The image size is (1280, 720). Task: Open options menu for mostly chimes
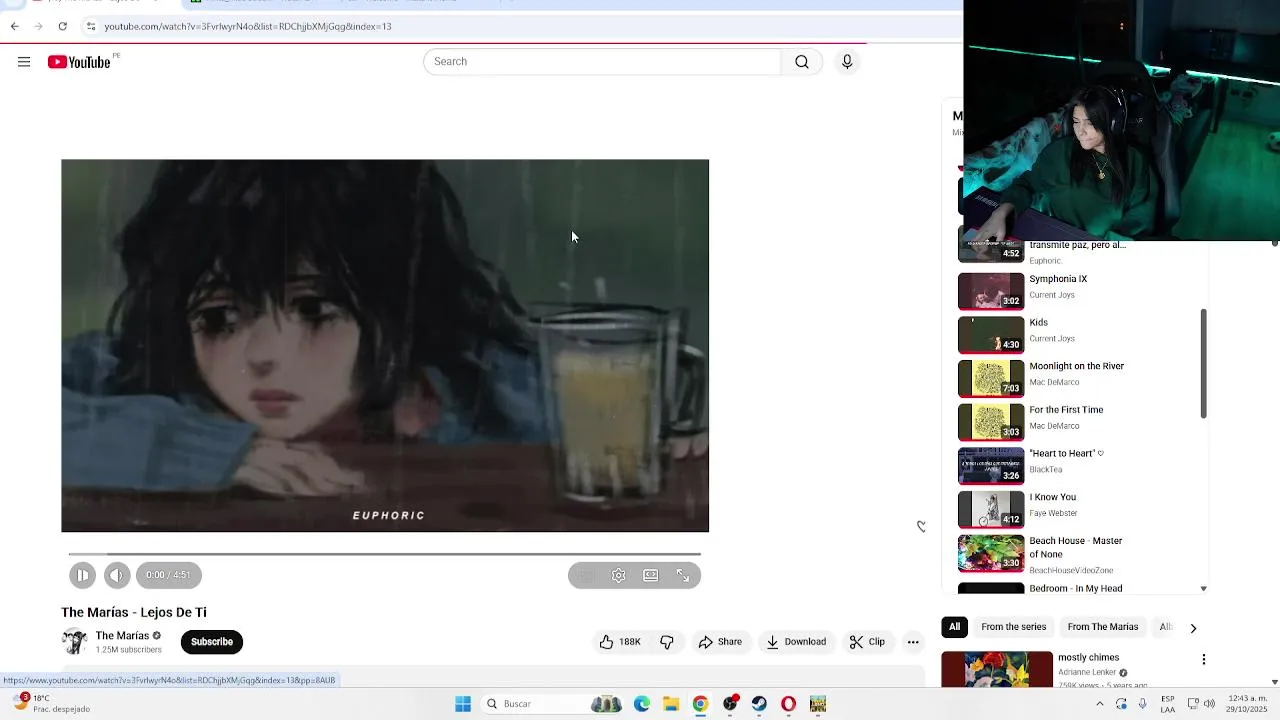pos(1204,659)
